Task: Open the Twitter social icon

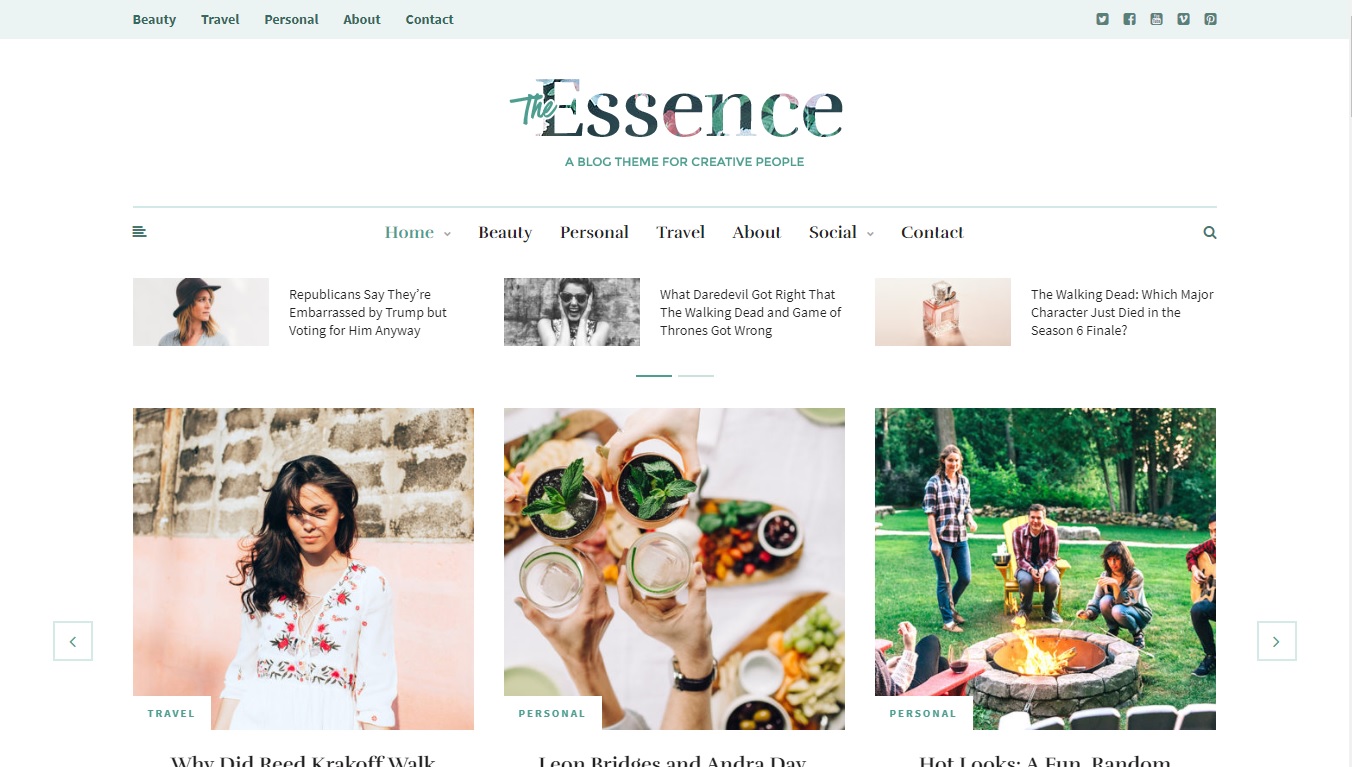Action: pos(1102,19)
